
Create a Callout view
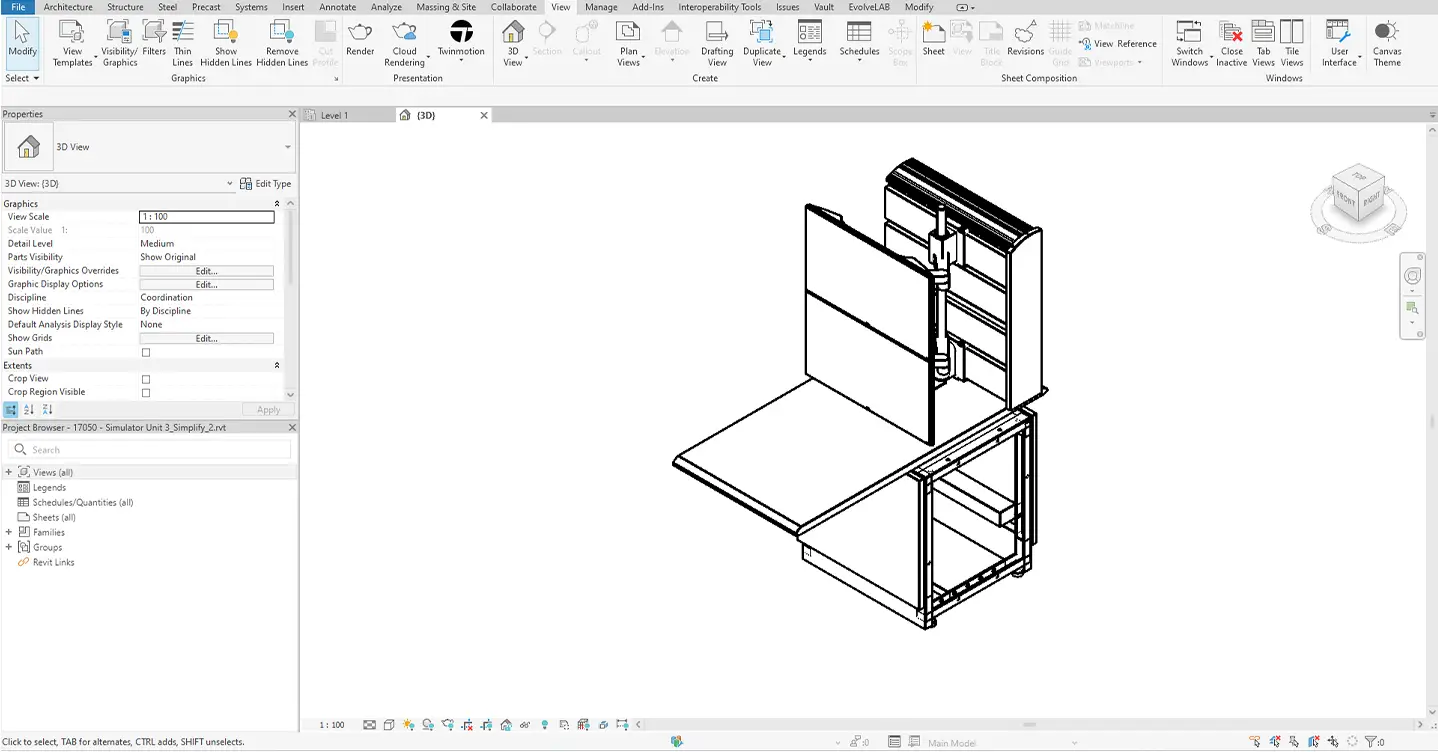coord(587,42)
